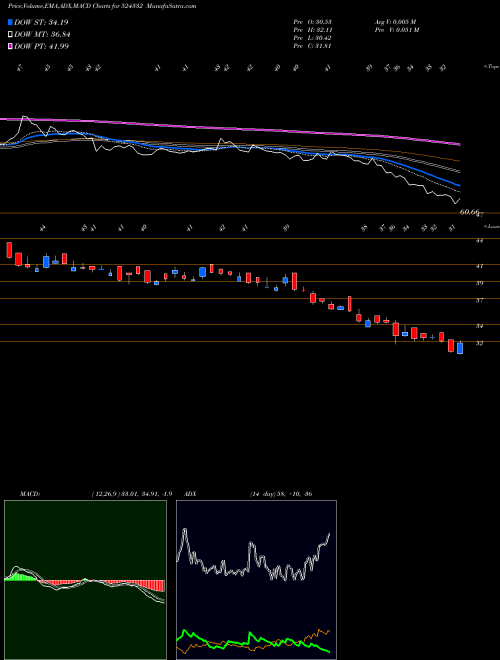
Task: Click the blue DOW ST legend swatch
Action: [11, 22]
